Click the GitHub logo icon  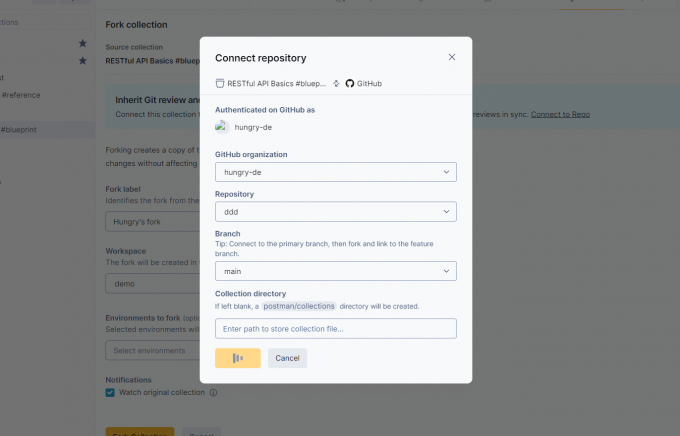(x=350, y=83)
